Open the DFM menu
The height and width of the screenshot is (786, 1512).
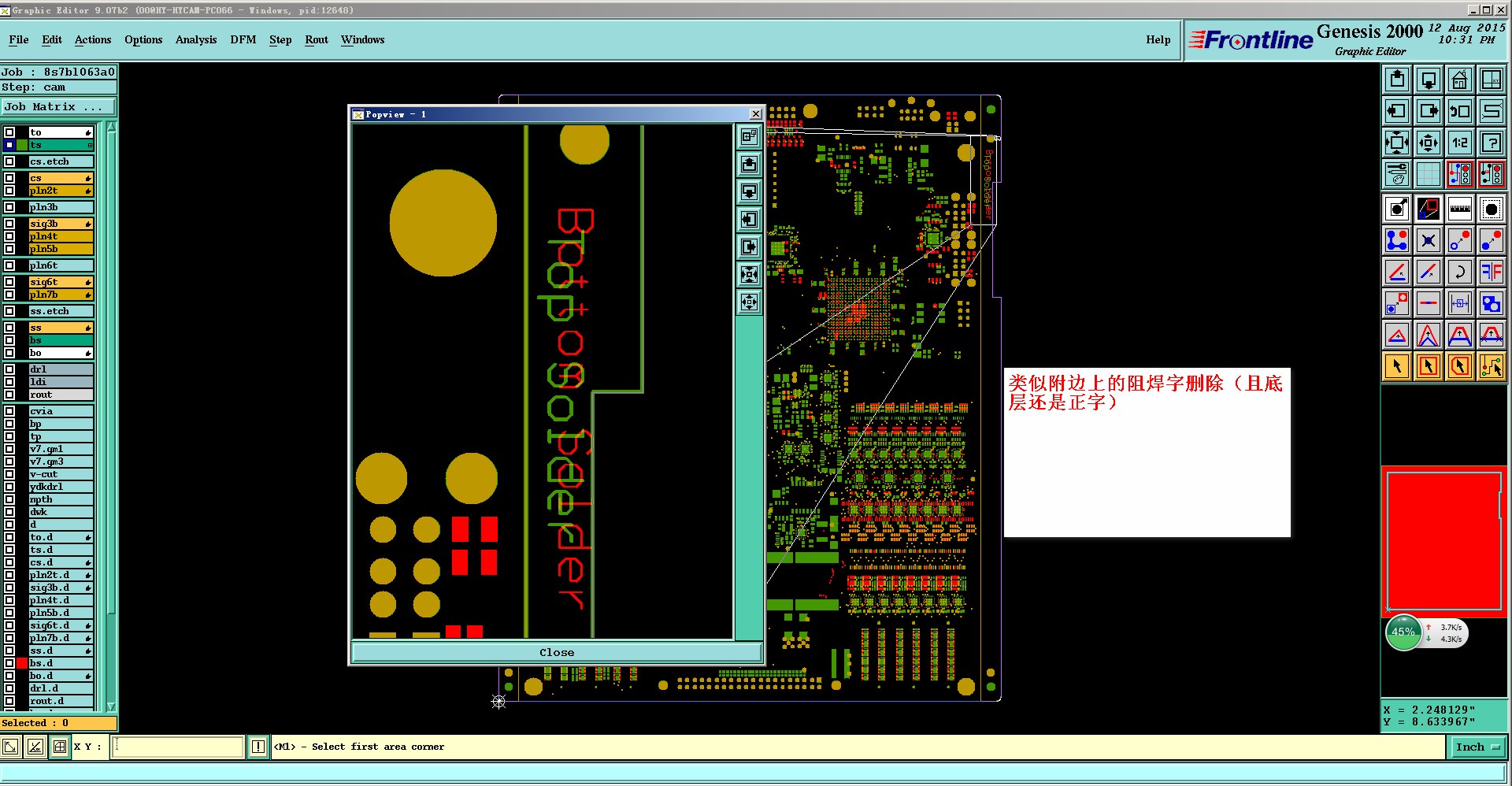click(243, 40)
